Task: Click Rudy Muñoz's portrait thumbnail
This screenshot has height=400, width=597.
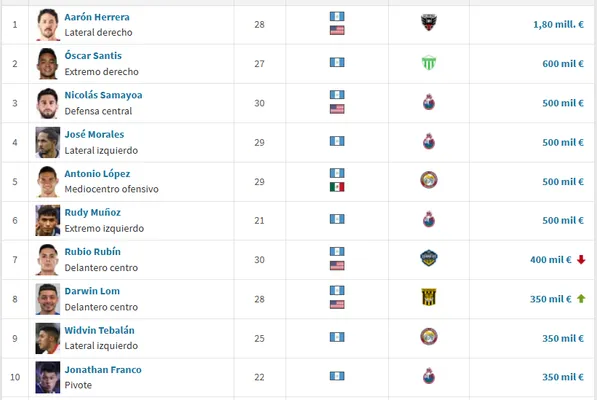Action: (x=48, y=220)
